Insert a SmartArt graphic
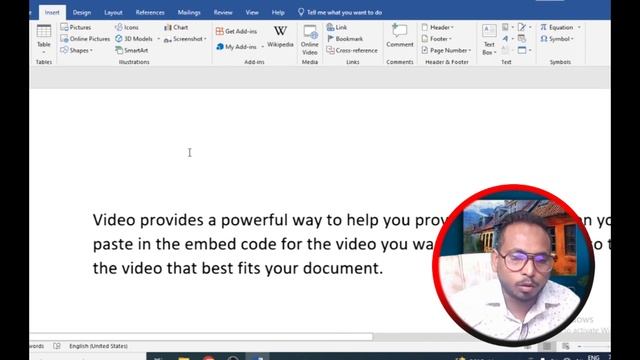The height and width of the screenshot is (360, 640). click(131, 50)
